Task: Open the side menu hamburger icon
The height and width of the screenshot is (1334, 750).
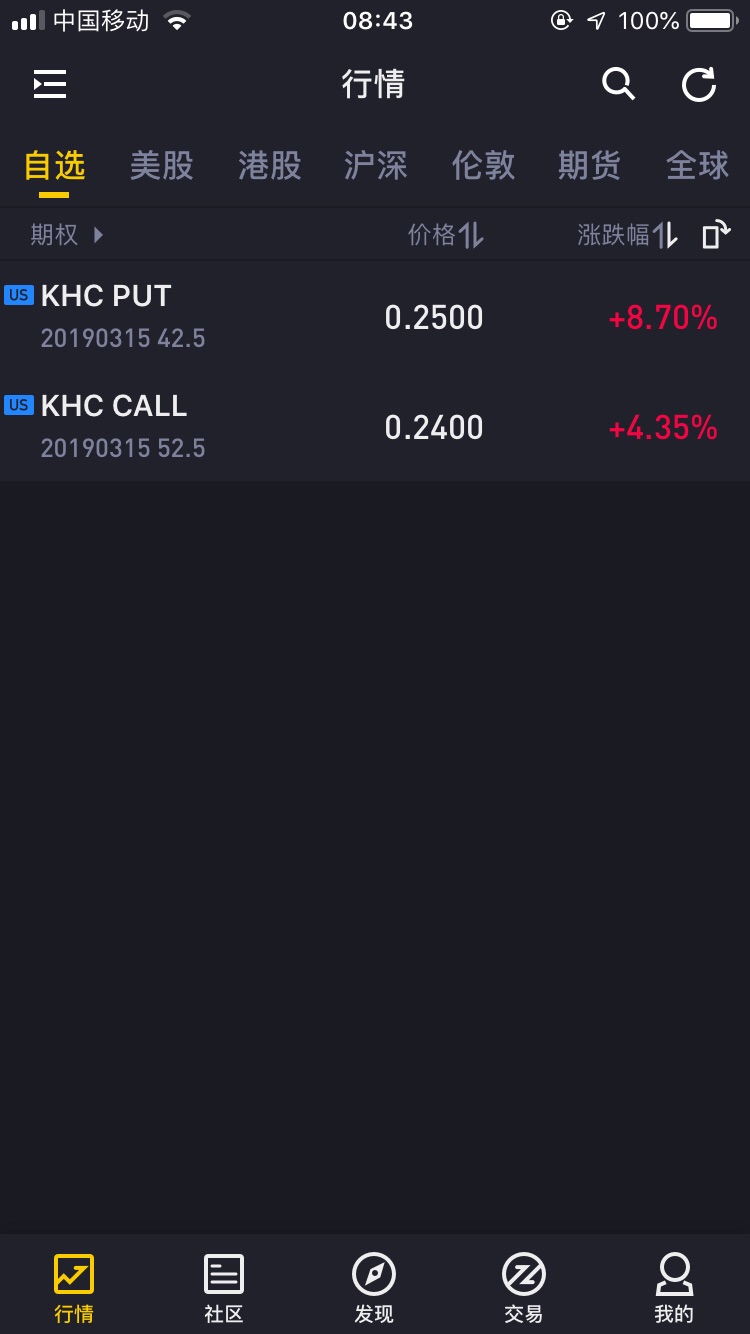Action: [x=49, y=85]
